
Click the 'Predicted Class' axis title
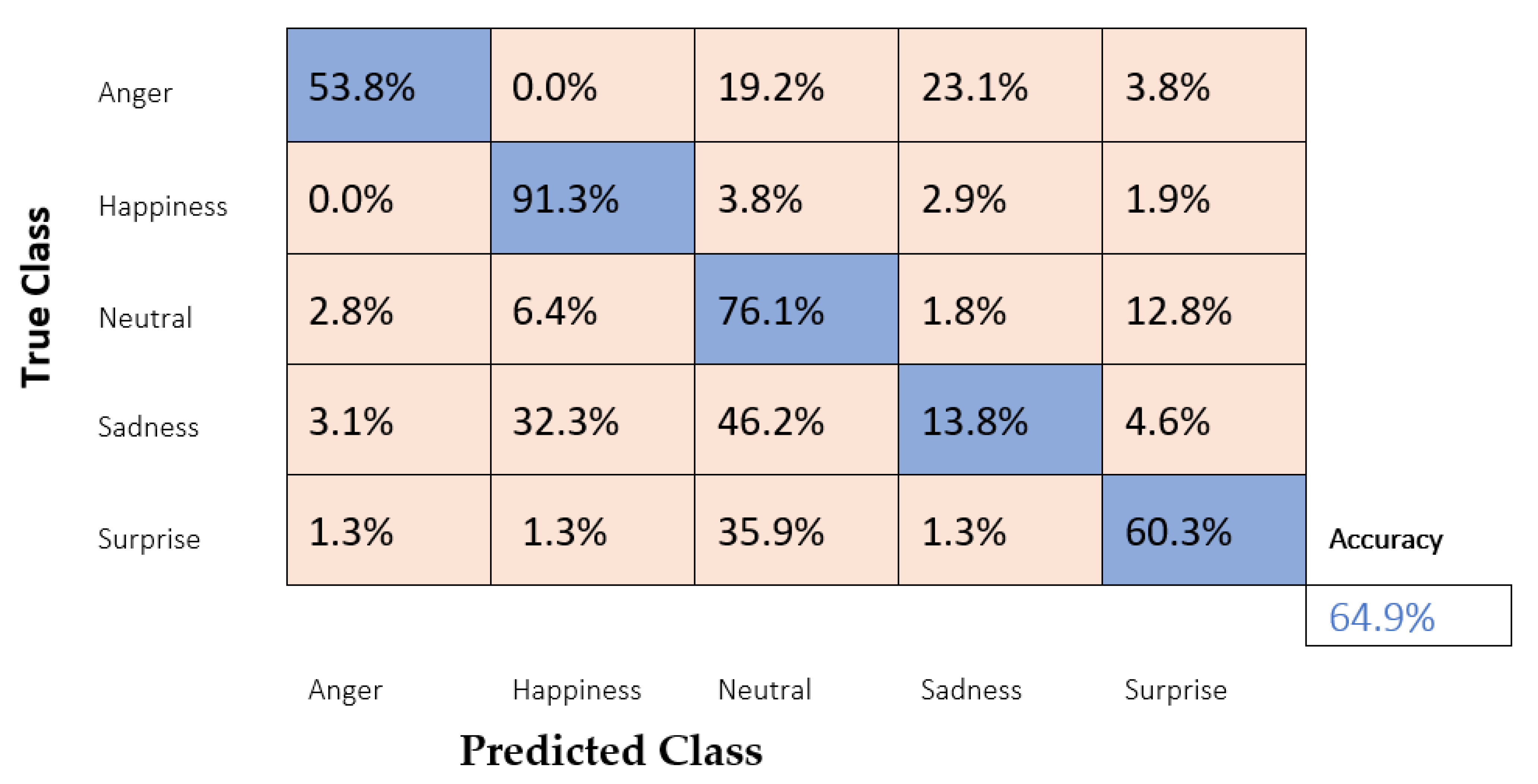(611, 750)
